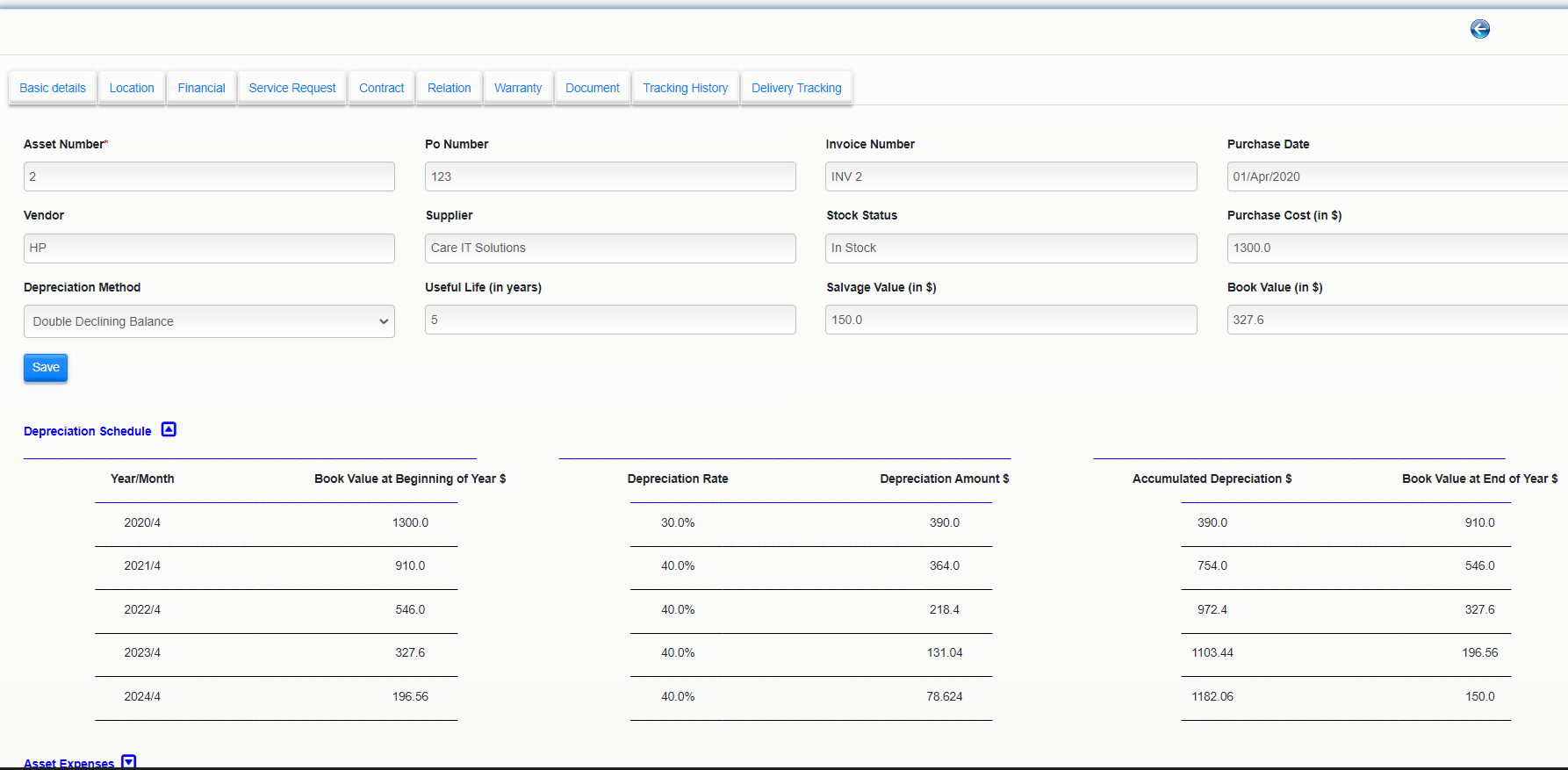Click Book Value at End of Year header
This screenshot has width=1568, height=770.
(1480, 479)
